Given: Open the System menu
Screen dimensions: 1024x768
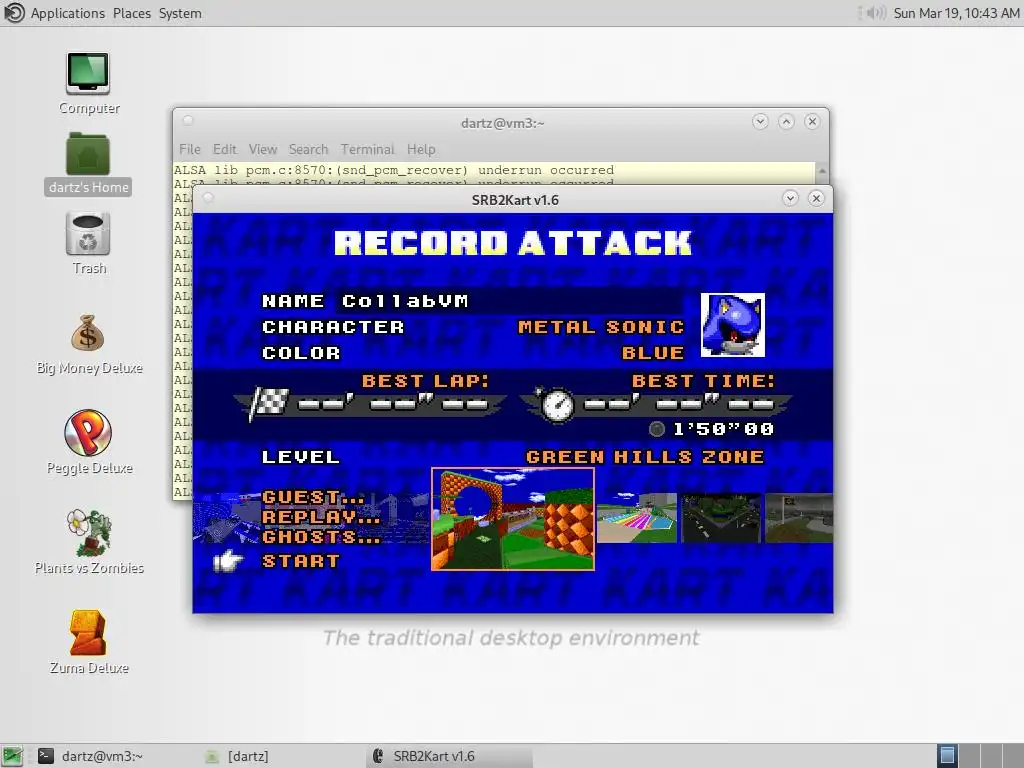Looking at the screenshot, I should 180,13.
